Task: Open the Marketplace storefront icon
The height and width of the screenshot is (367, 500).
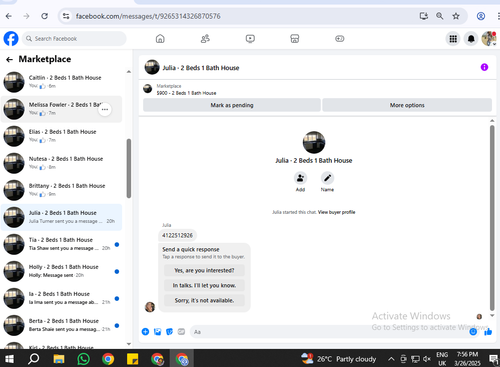Action: tap(295, 39)
